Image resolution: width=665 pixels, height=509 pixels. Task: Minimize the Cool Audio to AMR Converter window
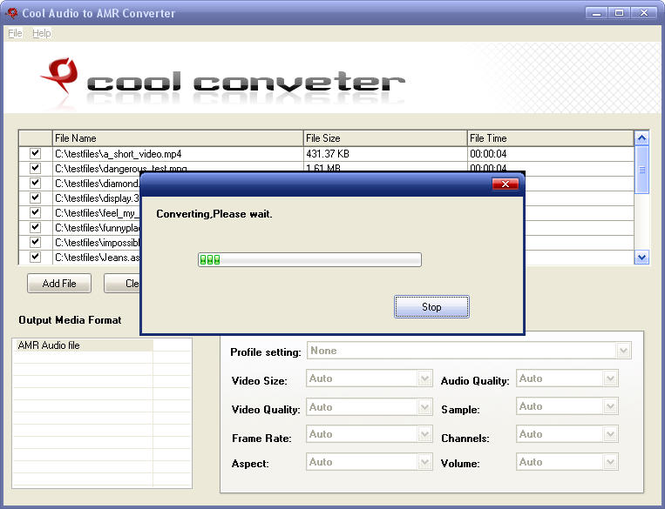[x=597, y=13]
